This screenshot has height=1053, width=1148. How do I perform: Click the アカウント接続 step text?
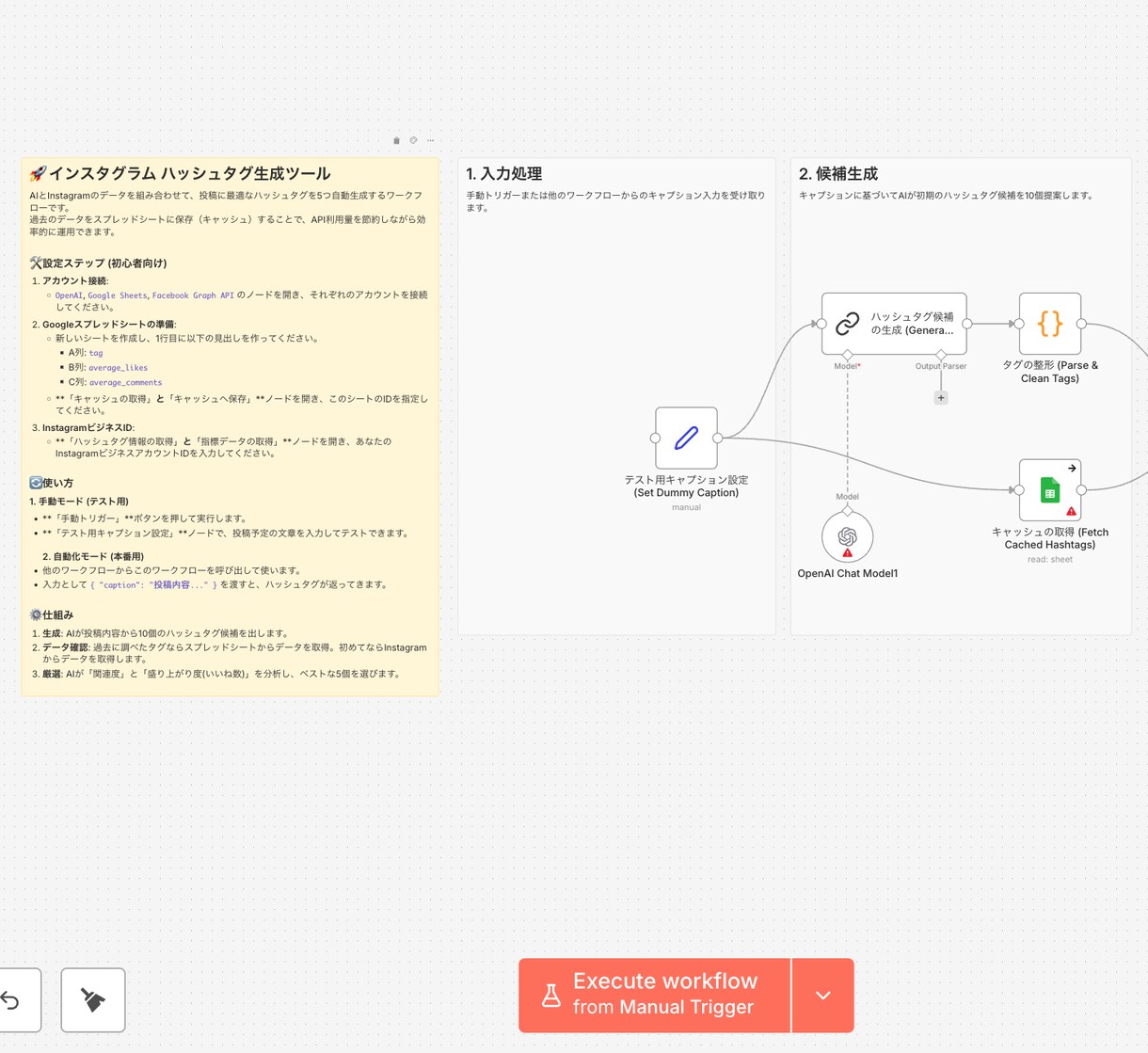coord(75,280)
